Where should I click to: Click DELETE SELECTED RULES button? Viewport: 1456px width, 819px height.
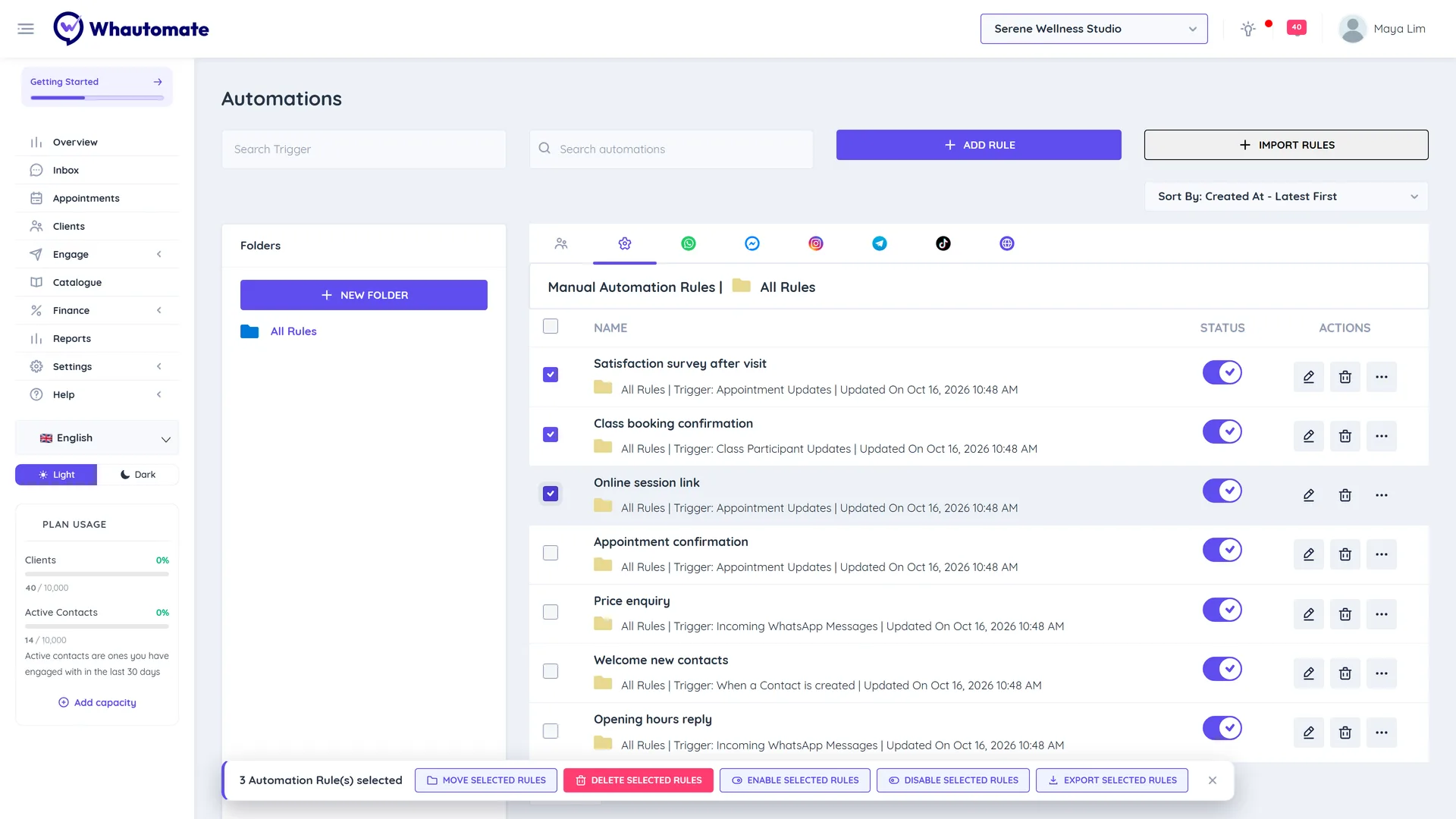click(x=639, y=780)
